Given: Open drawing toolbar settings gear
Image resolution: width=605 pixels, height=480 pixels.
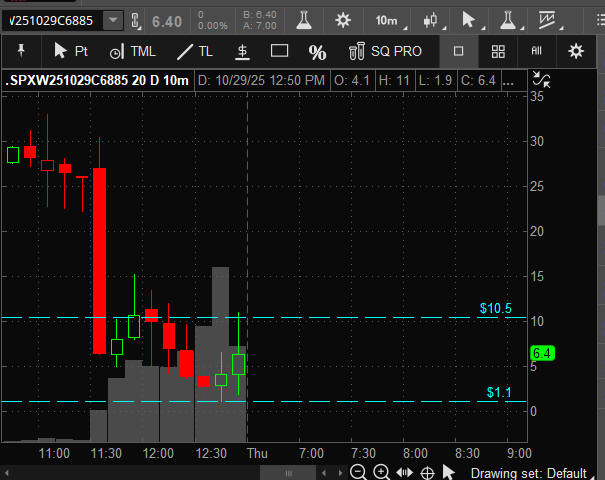Looking at the screenshot, I should click(576, 51).
